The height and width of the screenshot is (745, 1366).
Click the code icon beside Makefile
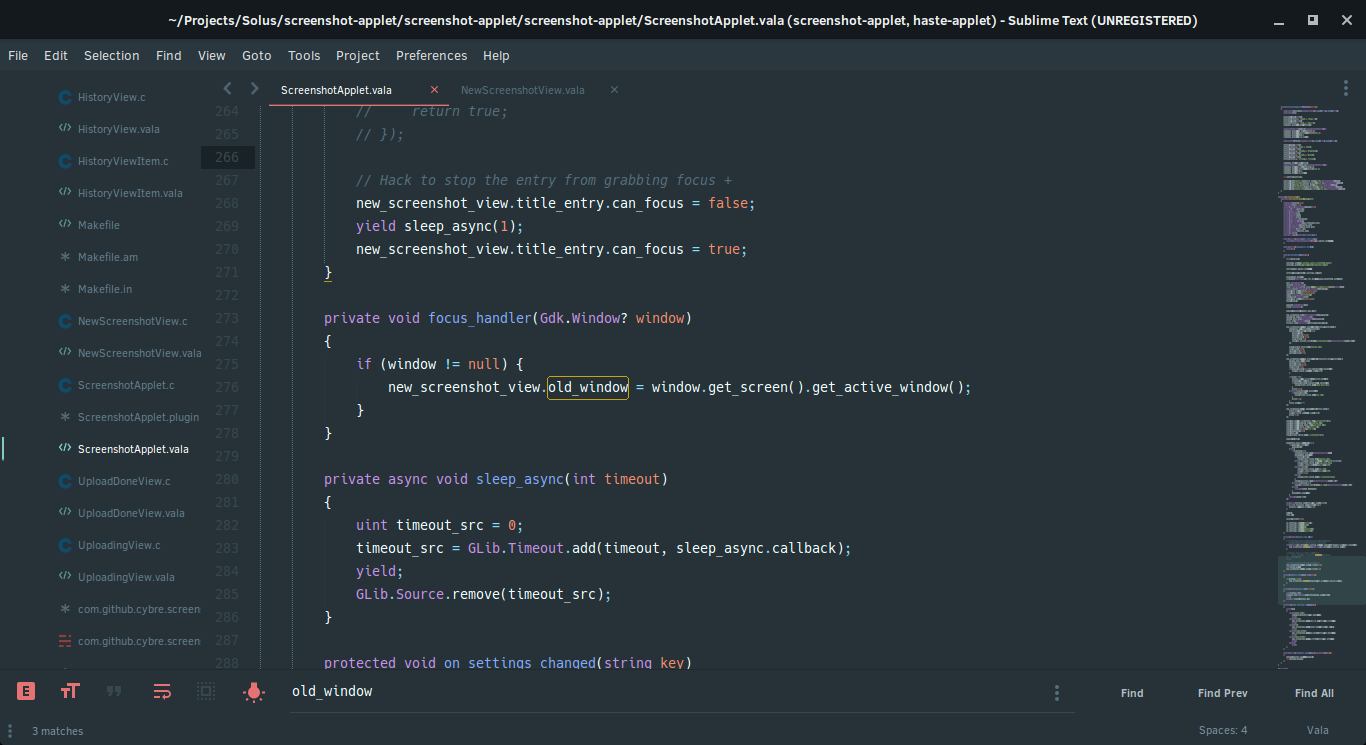[65, 225]
